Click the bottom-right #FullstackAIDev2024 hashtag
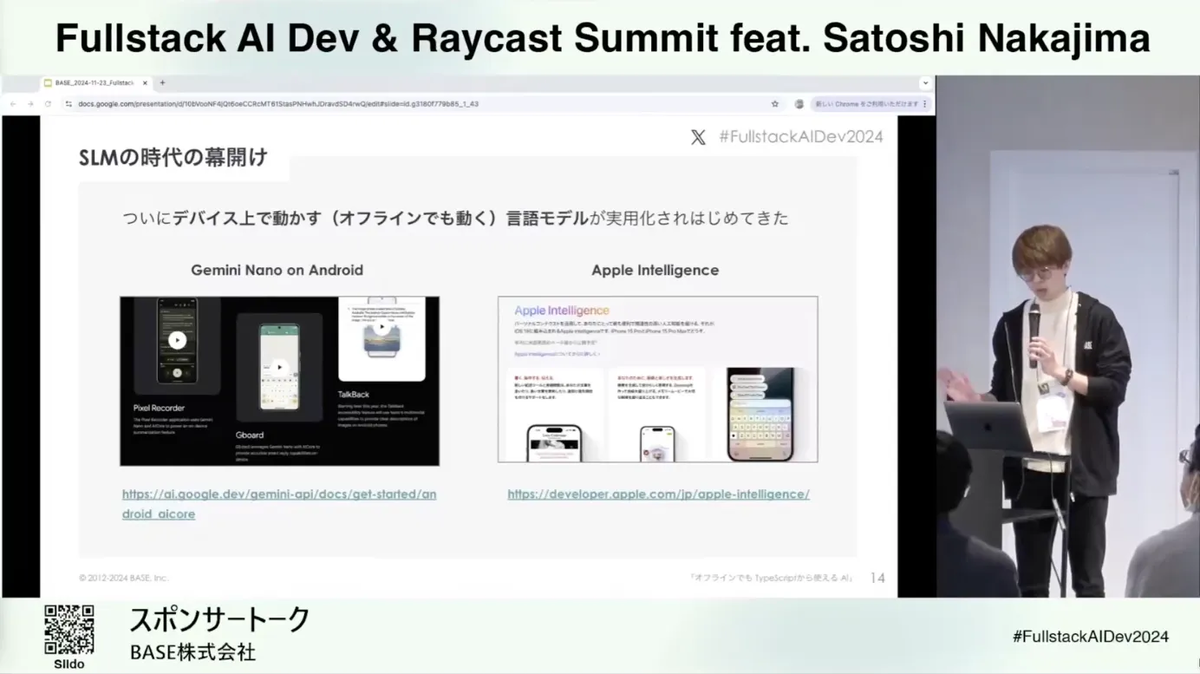Screen dimensions: 1200x674 pyautogui.click(x=1091, y=636)
